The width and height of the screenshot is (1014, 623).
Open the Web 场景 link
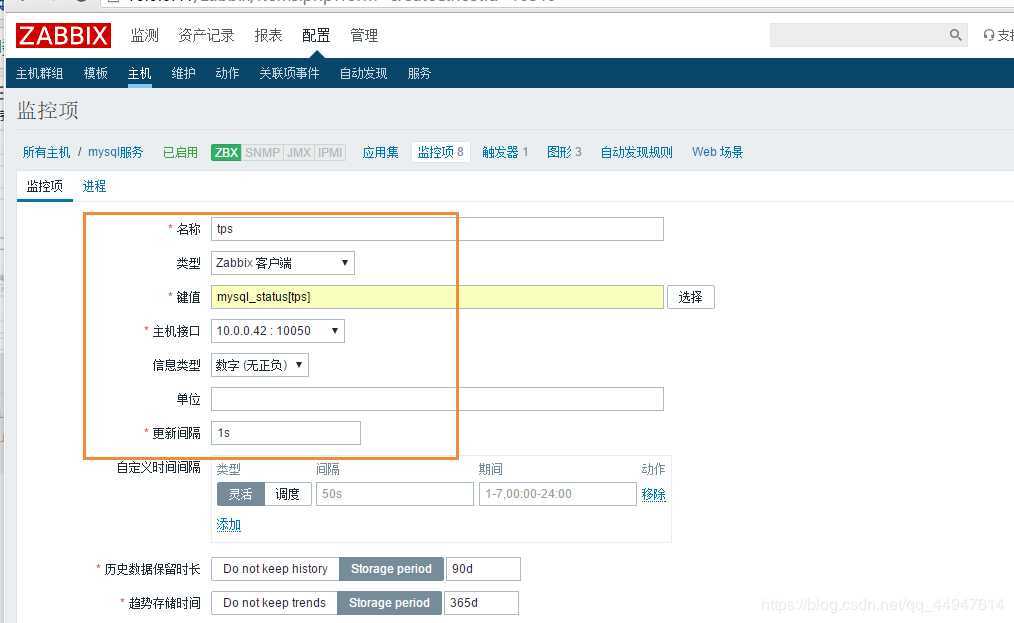click(717, 152)
